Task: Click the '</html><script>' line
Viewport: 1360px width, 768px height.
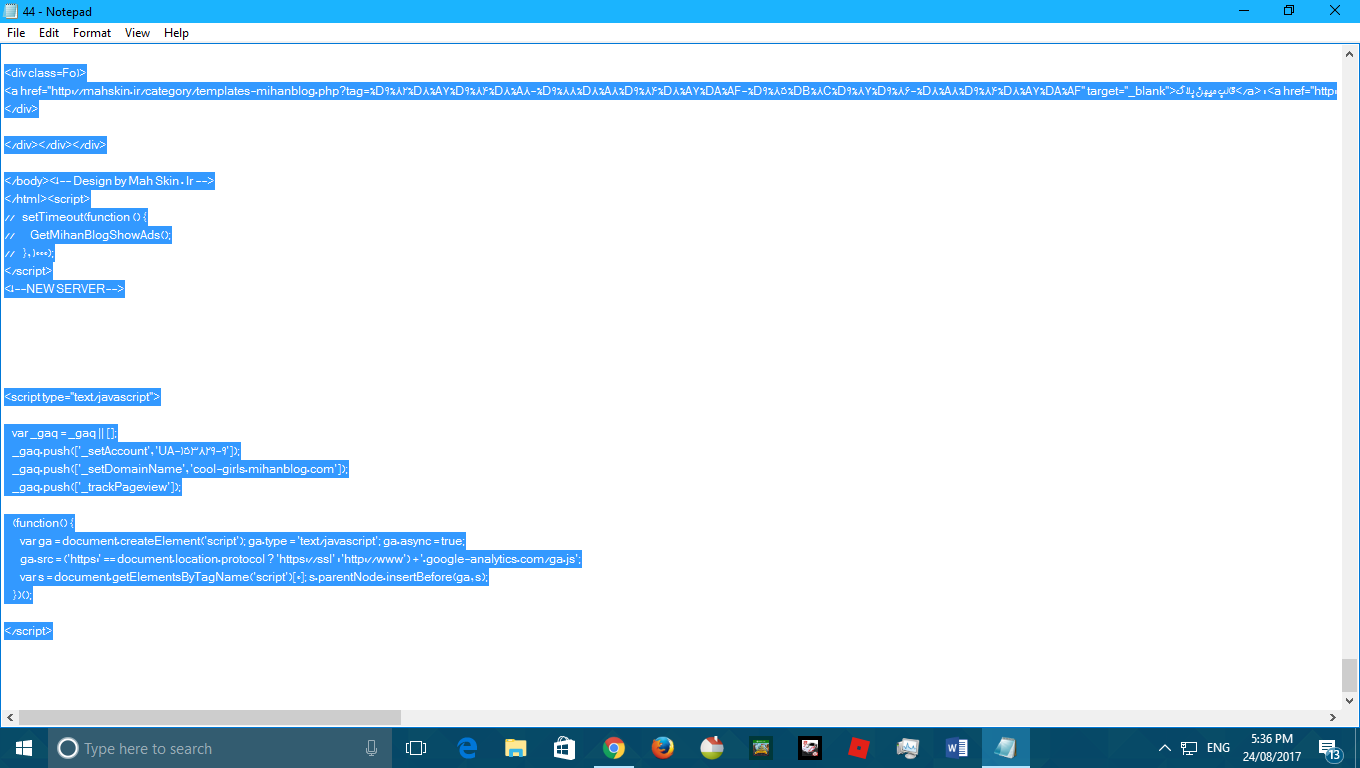Action: pos(47,199)
